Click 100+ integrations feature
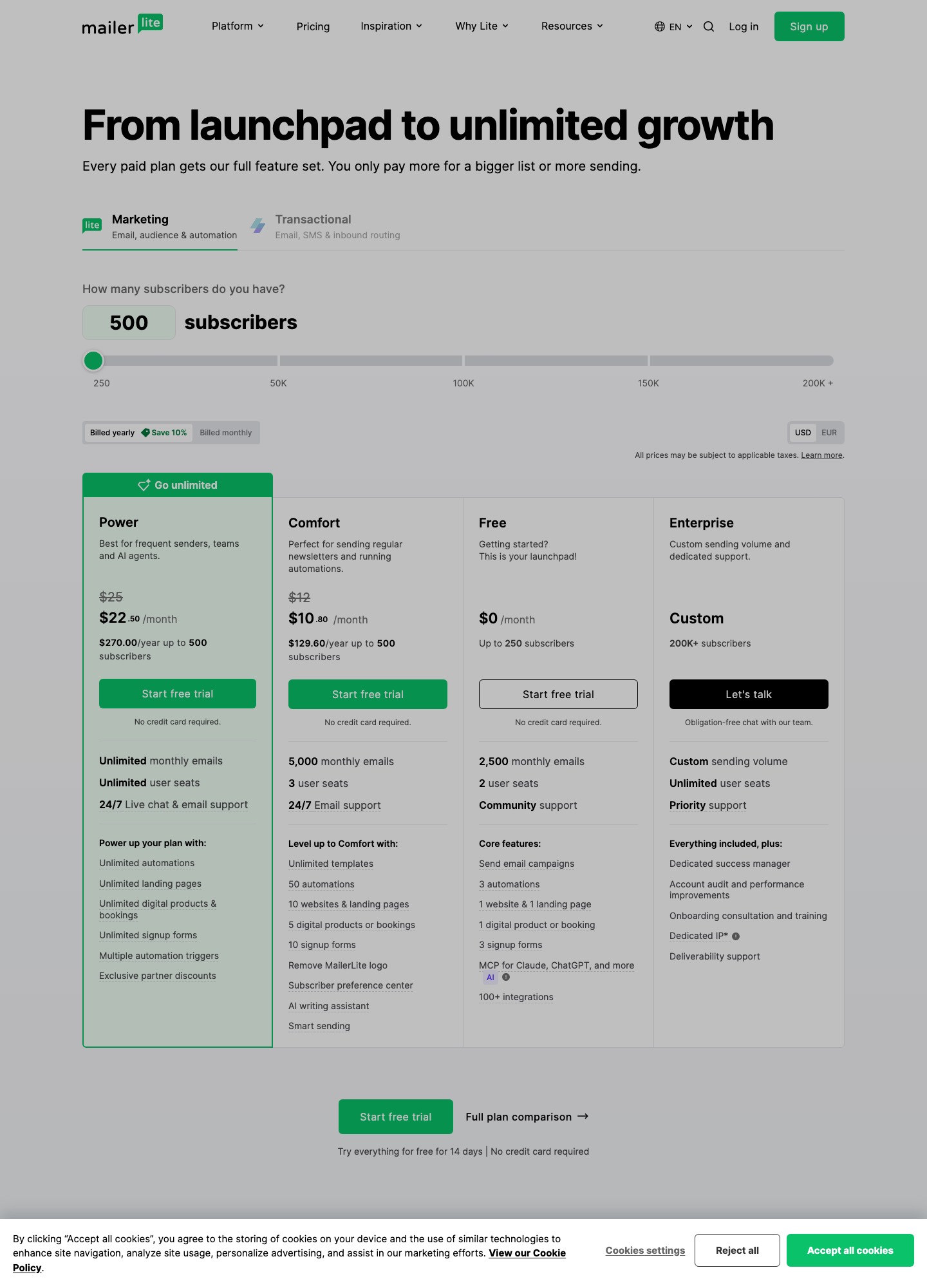This screenshot has height=1288, width=927. tap(516, 997)
